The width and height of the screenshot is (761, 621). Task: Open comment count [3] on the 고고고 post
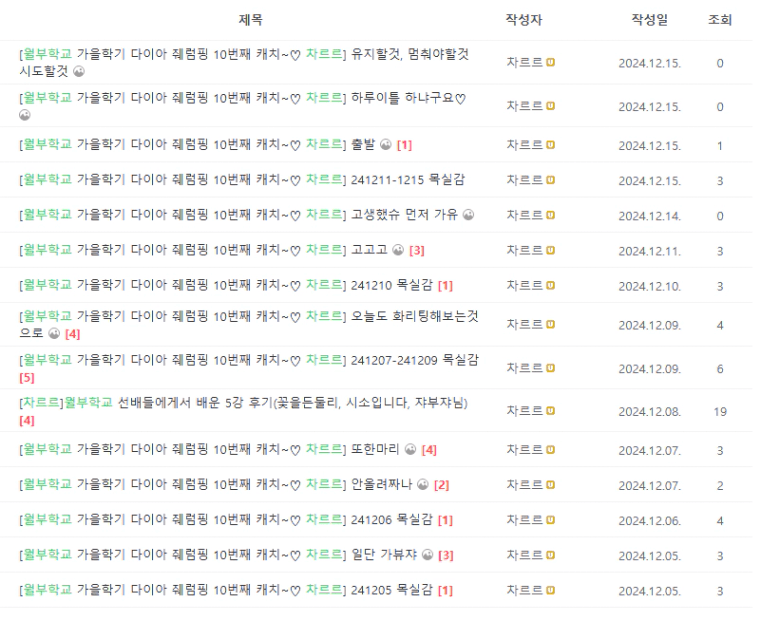(417, 250)
